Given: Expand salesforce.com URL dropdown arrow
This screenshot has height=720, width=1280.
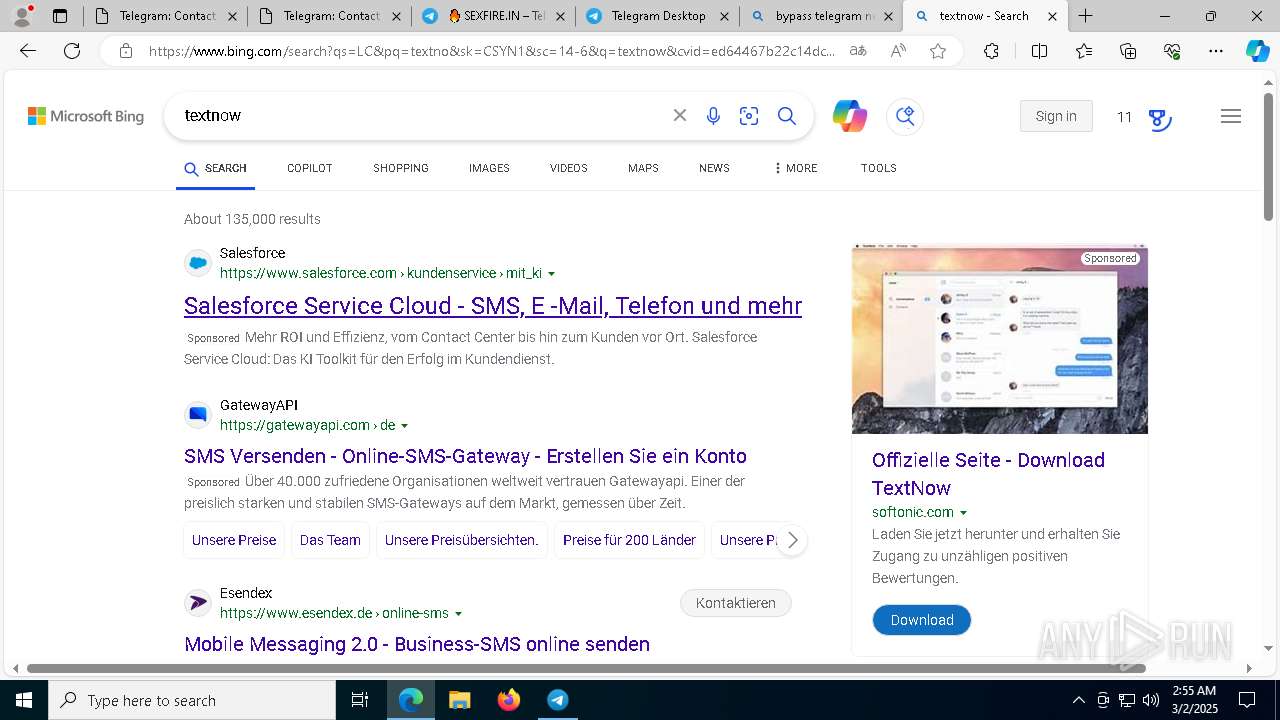Looking at the screenshot, I should pos(551,274).
